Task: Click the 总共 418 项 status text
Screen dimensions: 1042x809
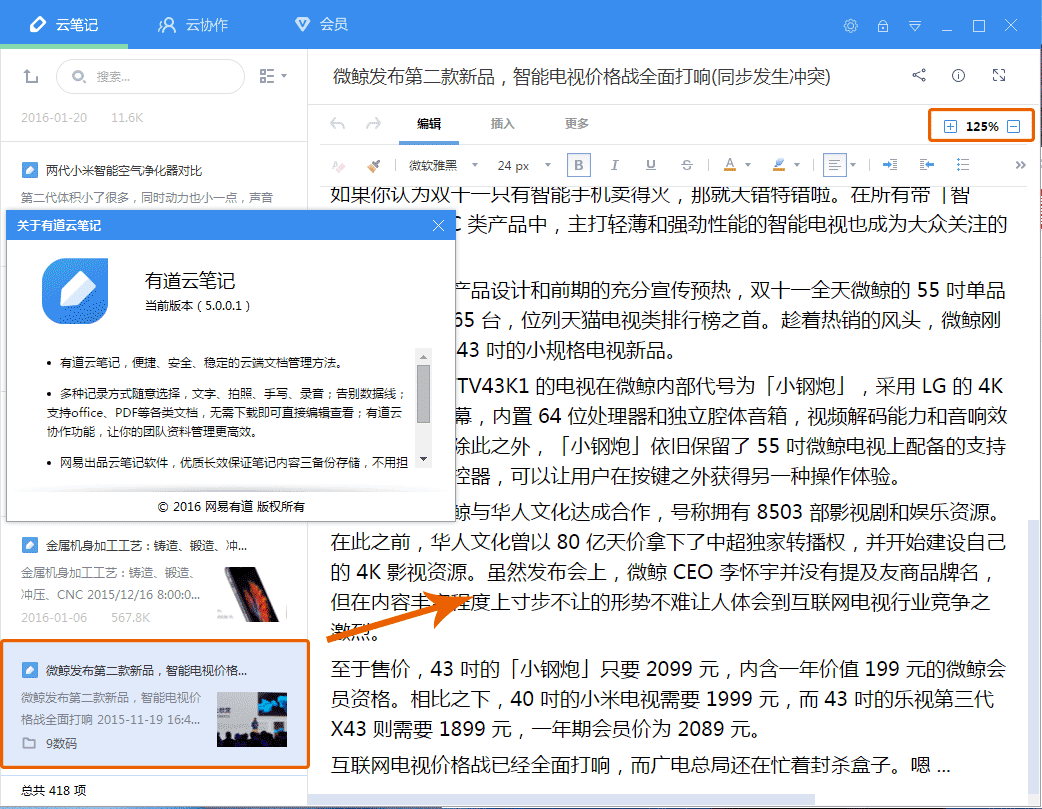Action: tap(54, 790)
